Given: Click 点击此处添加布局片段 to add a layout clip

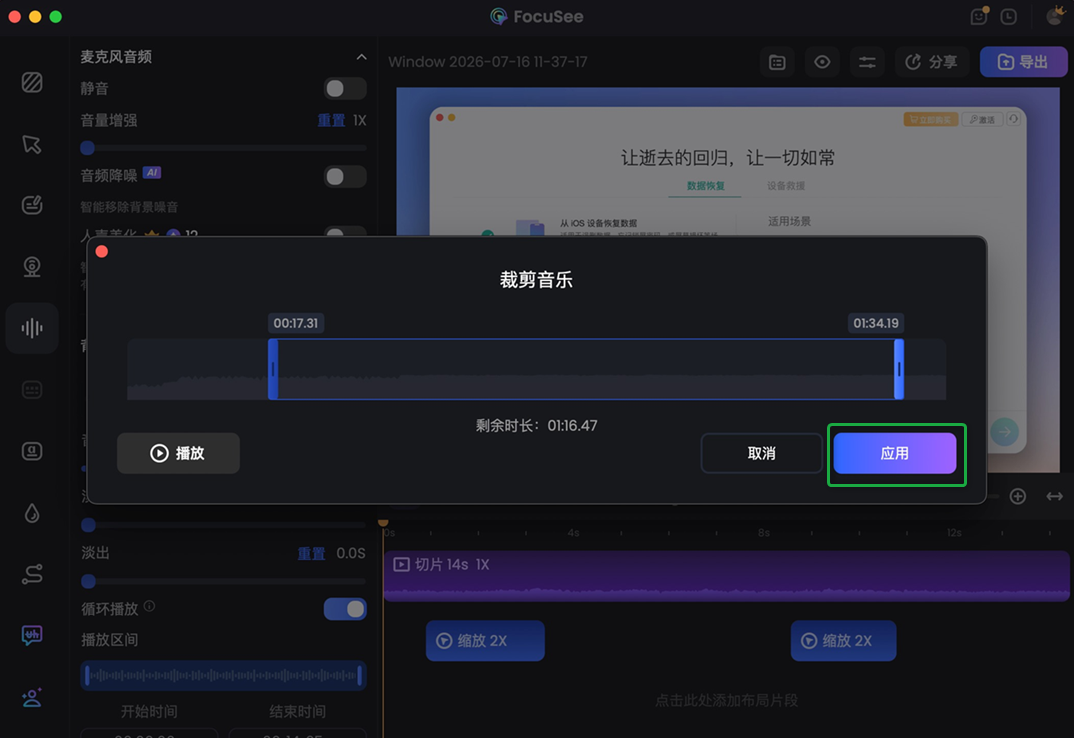Looking at the screenshot, I should pyautogui.click(x=726, y=700).
